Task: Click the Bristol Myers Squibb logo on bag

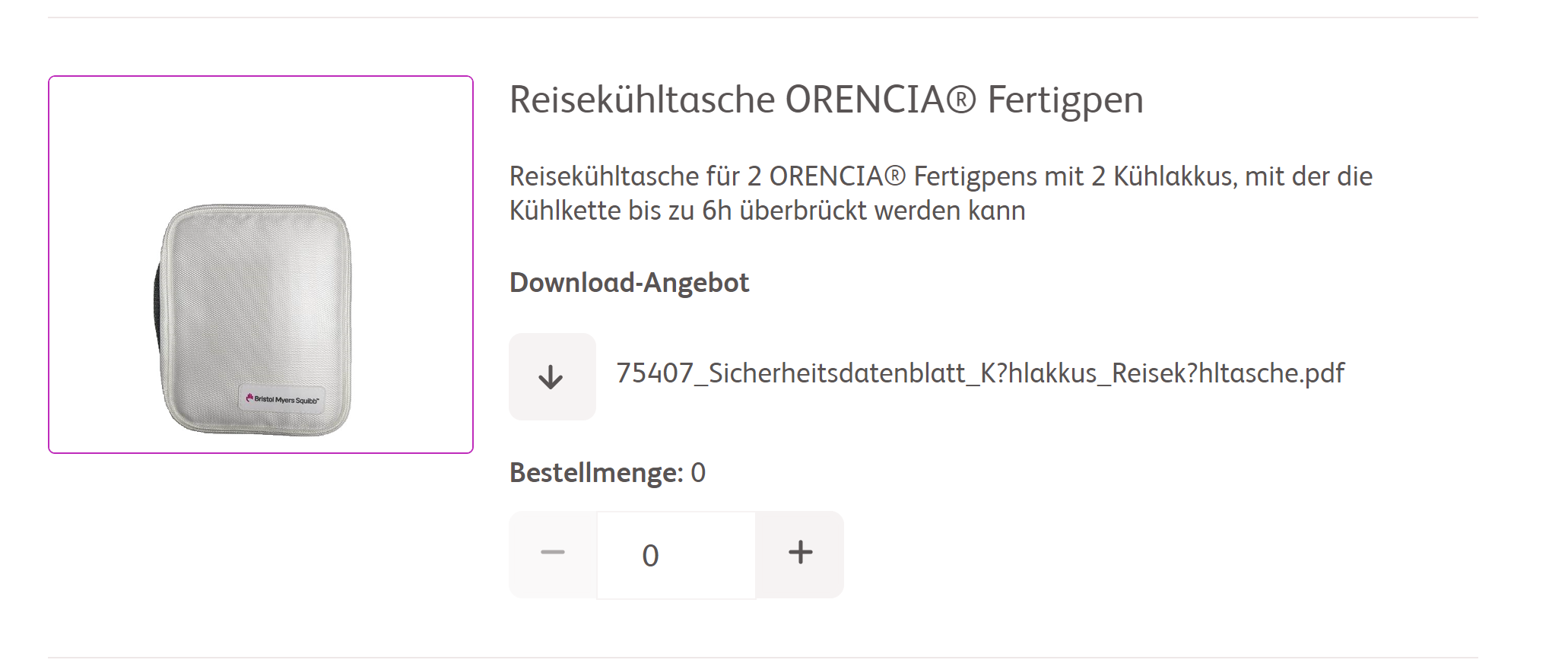Action: point(282,399)
